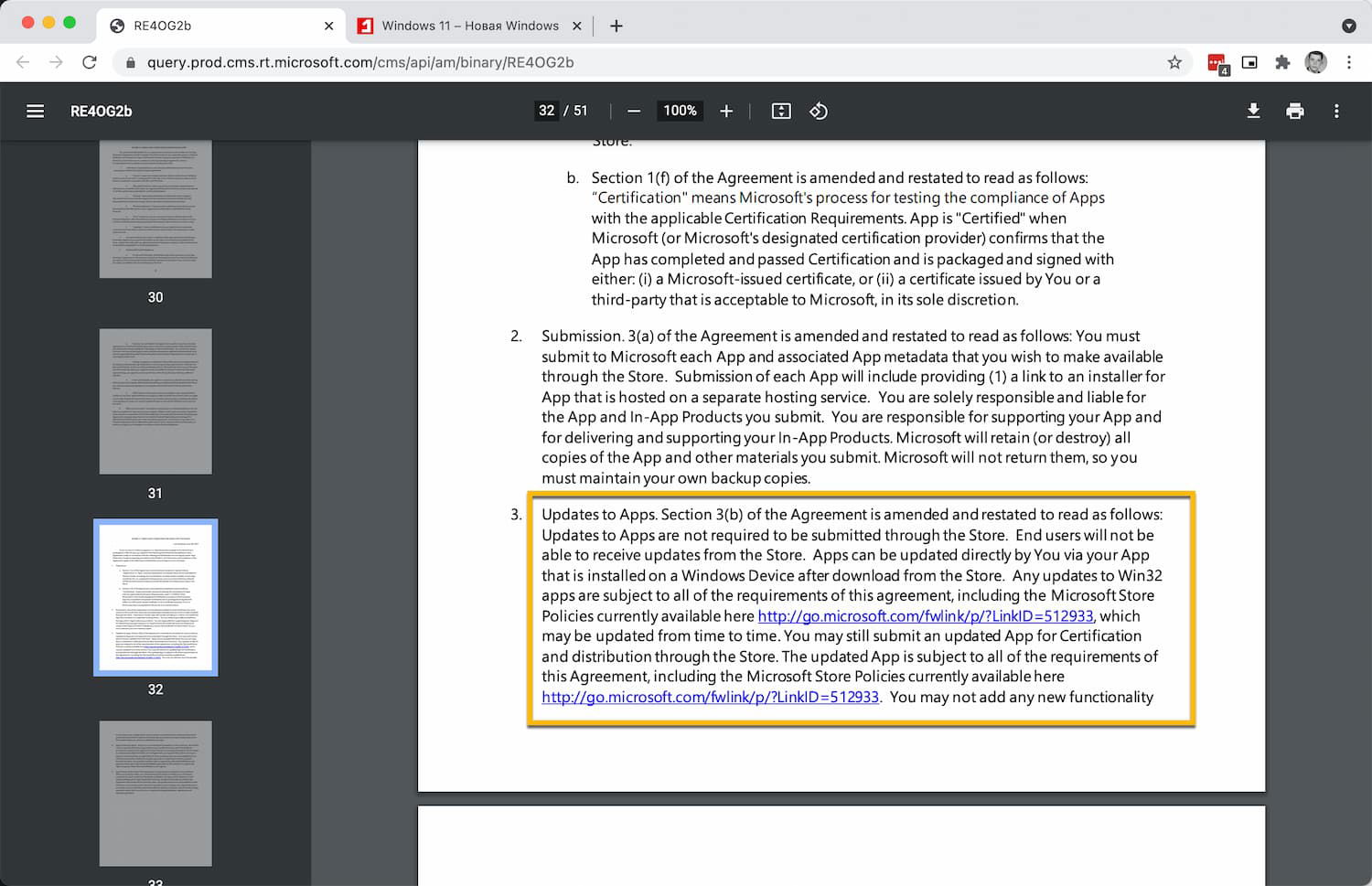Edit the current page number field
The width and height of the screenshot is (1372, 886).
coord(546,111)
